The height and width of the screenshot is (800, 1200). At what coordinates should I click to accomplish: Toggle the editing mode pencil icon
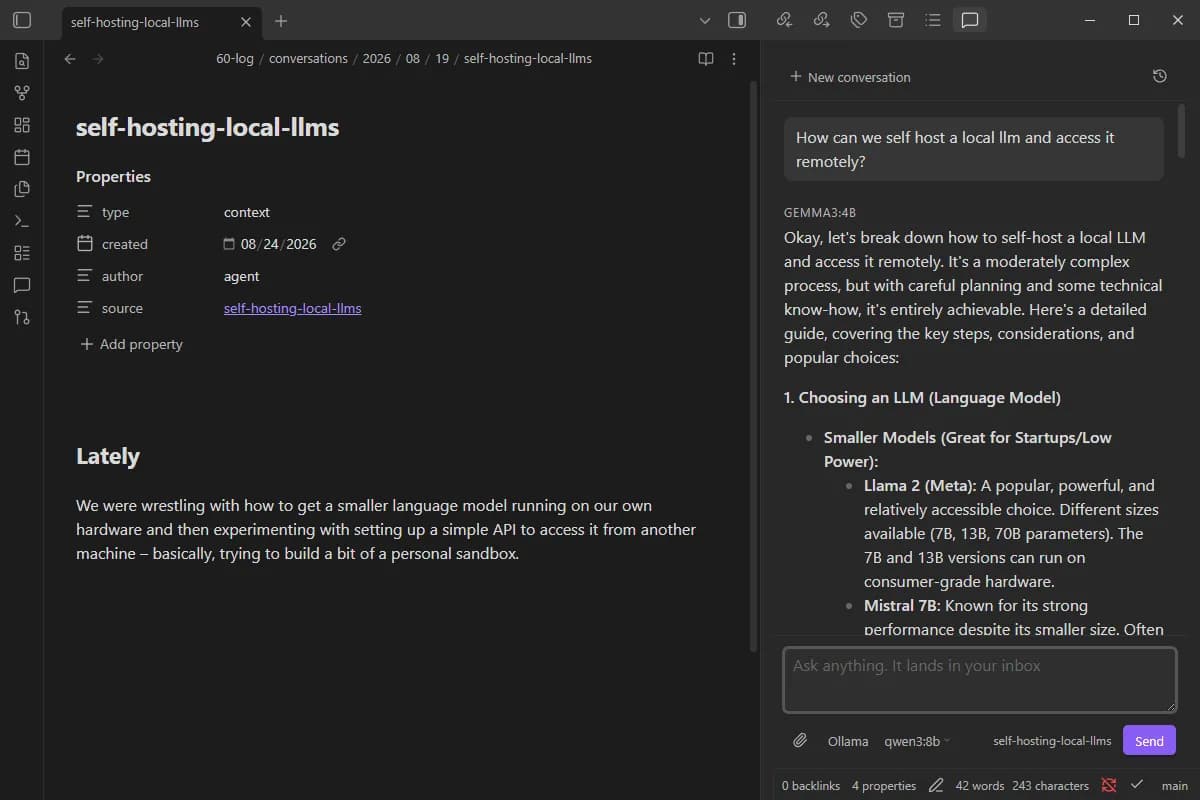click(936, 785)
